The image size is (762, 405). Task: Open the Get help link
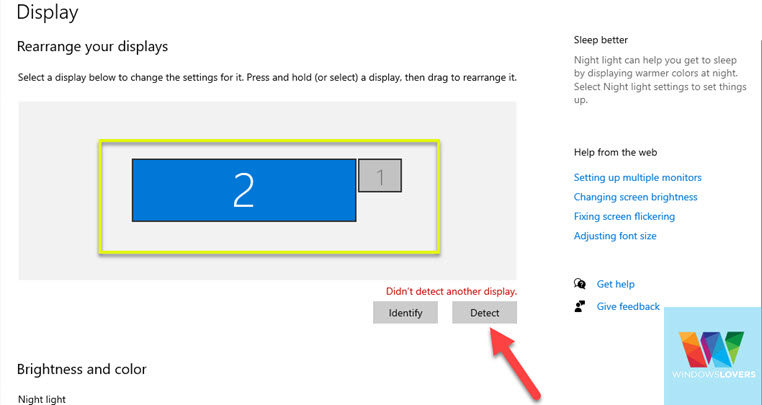point(616,284)
